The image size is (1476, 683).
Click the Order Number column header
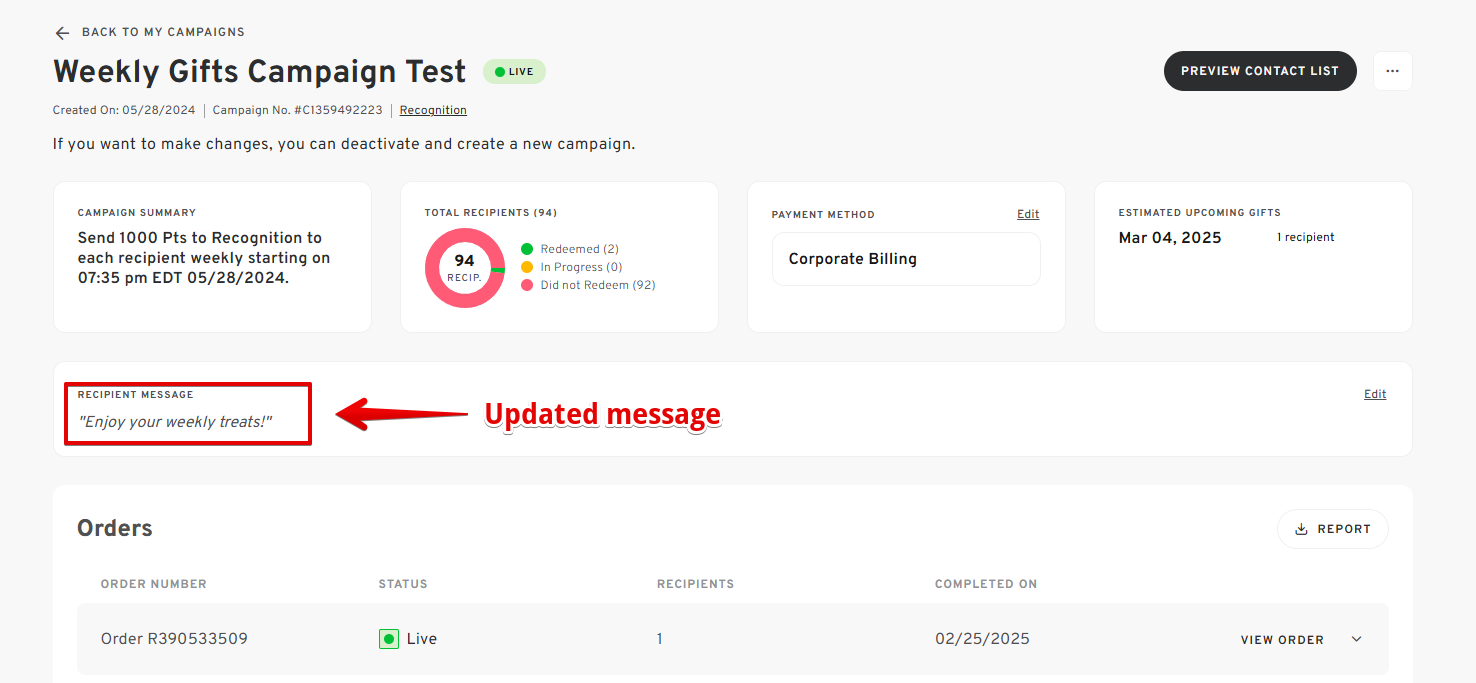(154, 584)
